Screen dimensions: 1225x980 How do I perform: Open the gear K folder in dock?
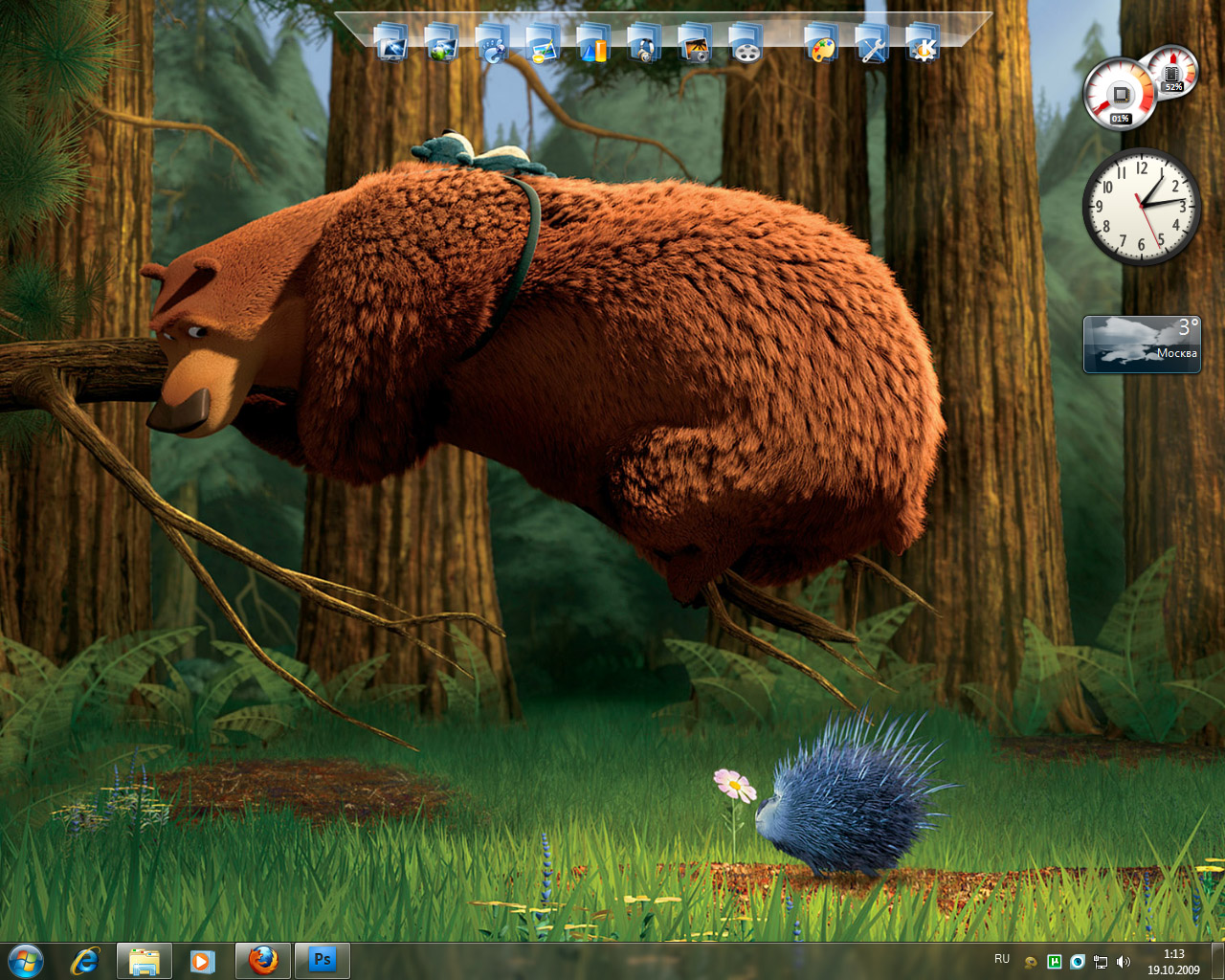(923, 43)
